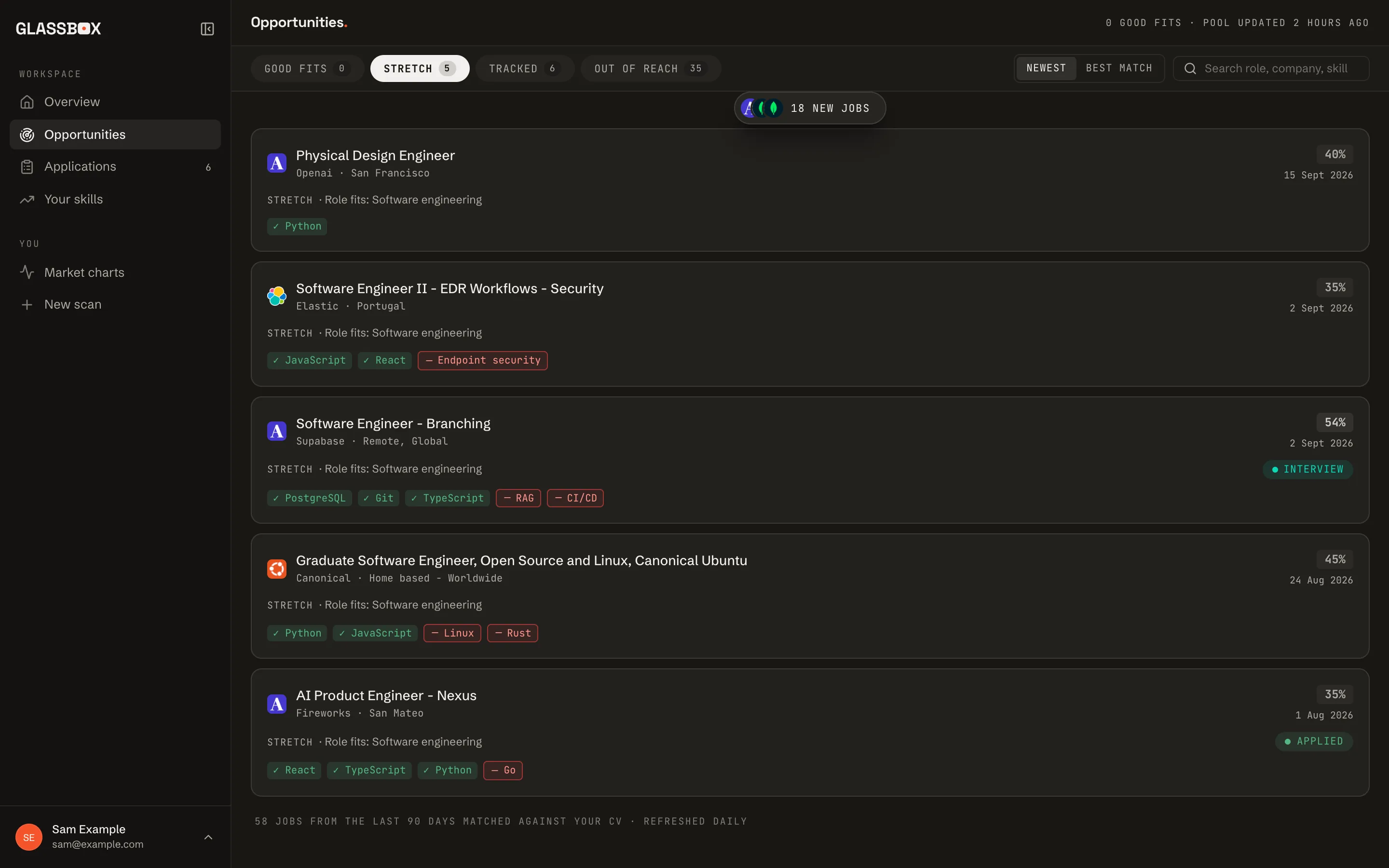Sort jobs by Best Match
Screen dimensions: 1389x868
pyautogui.click(x=1118, y=68)
